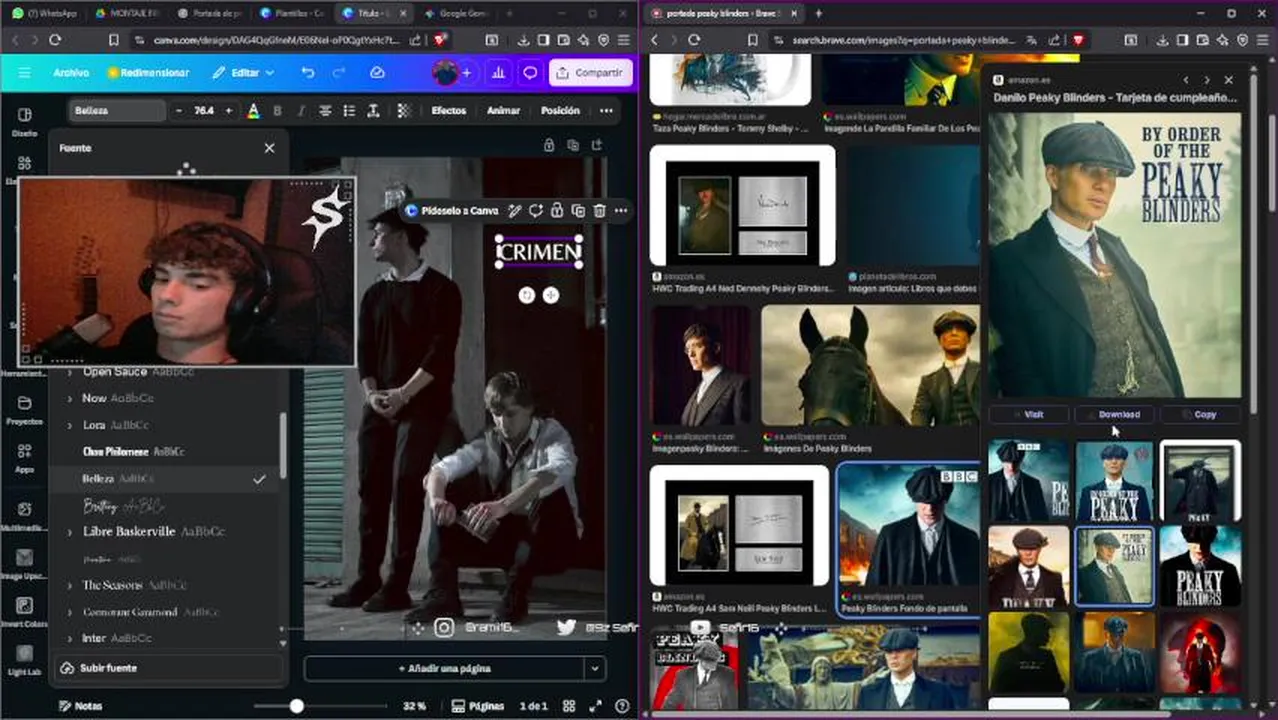Change text alignment in toolbar
Image resolution: width=1278 pixels, height=720 pixels.
(325, 111)
